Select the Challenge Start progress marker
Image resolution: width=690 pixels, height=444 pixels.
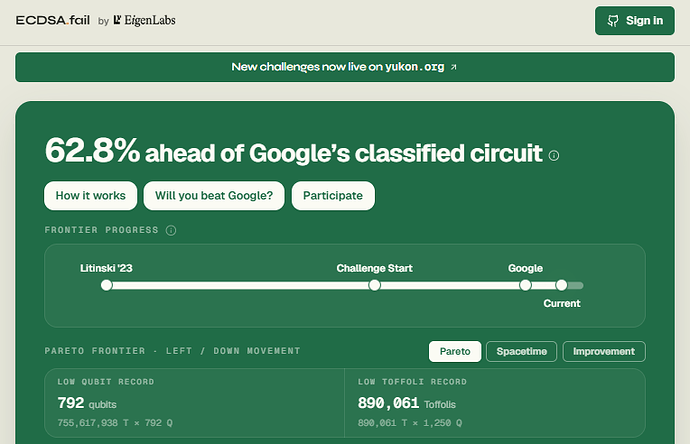[x=374, y=285]
